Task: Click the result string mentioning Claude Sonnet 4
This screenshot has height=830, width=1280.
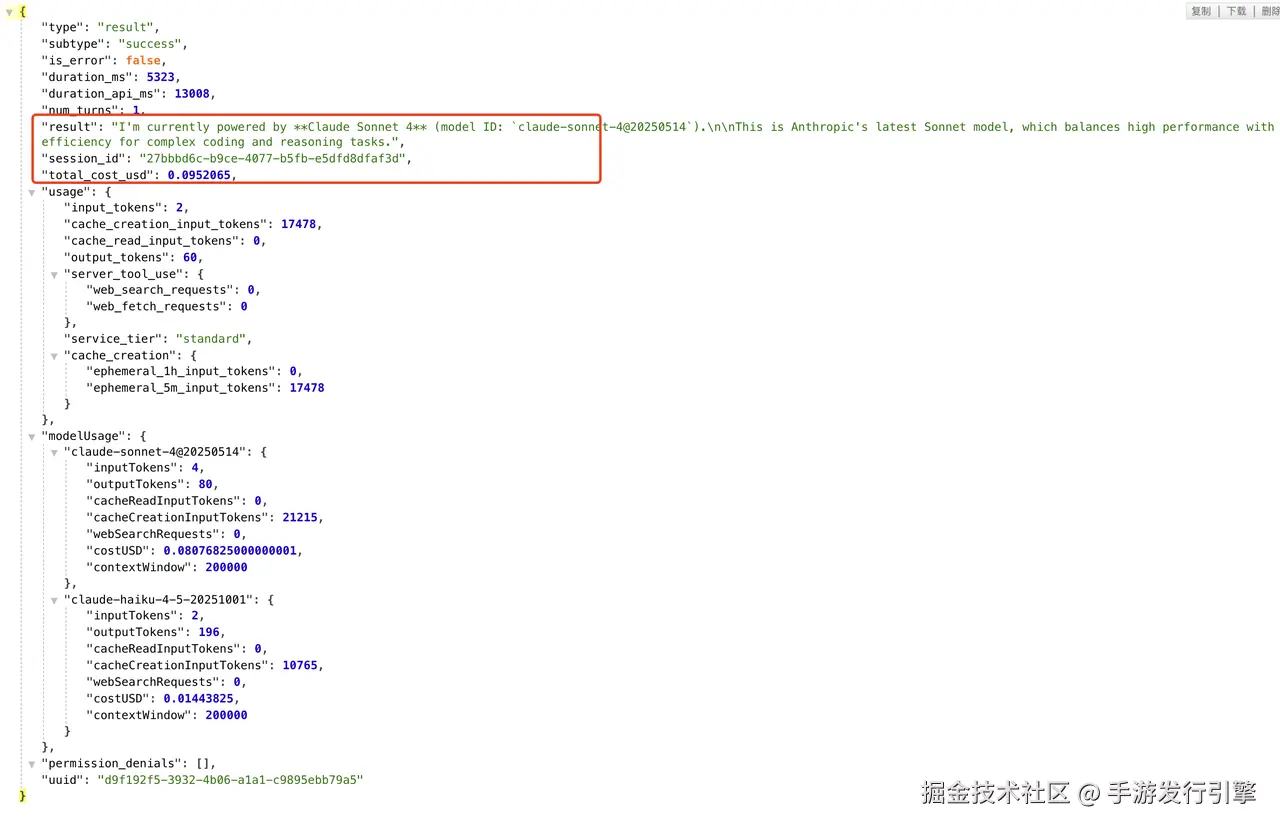Action: 657,134
